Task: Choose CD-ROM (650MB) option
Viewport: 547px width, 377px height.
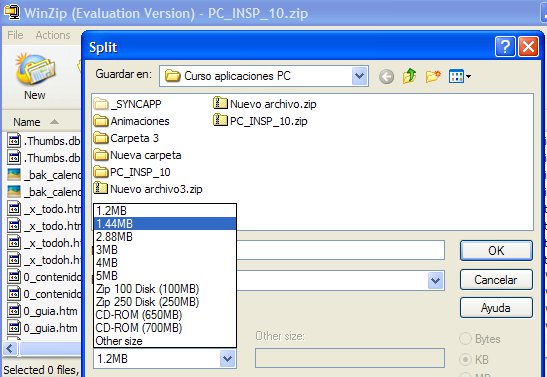Action: click(x=165, y=315)
